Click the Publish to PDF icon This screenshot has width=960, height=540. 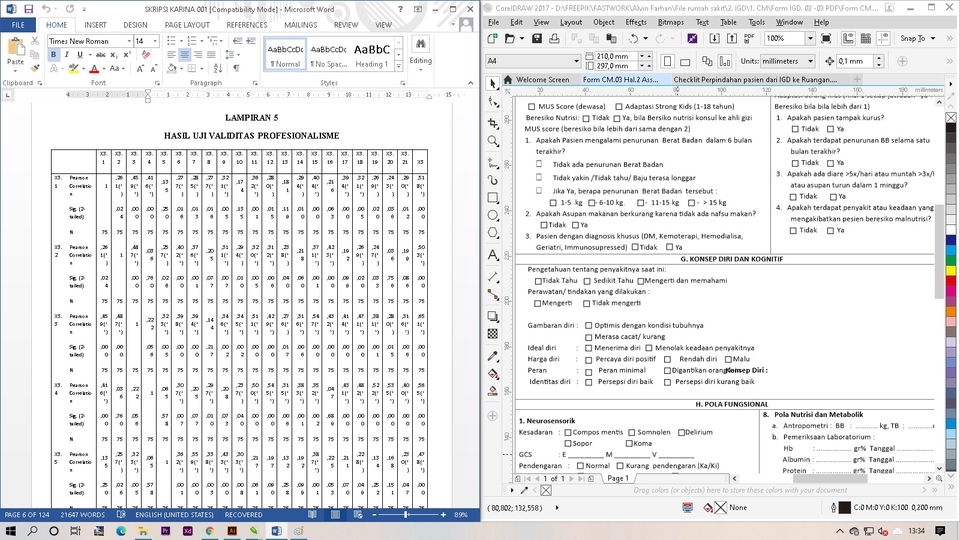tap(749, 39)
